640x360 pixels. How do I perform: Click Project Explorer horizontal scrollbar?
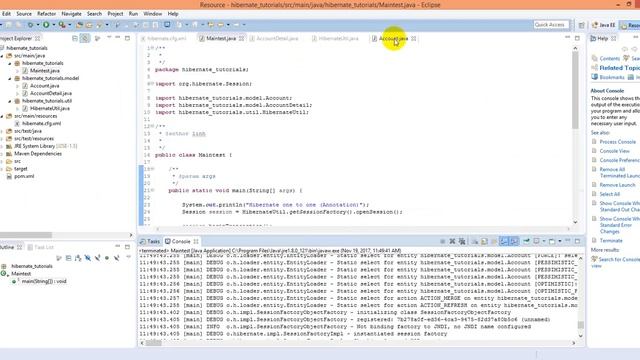[x=26, y=235]
